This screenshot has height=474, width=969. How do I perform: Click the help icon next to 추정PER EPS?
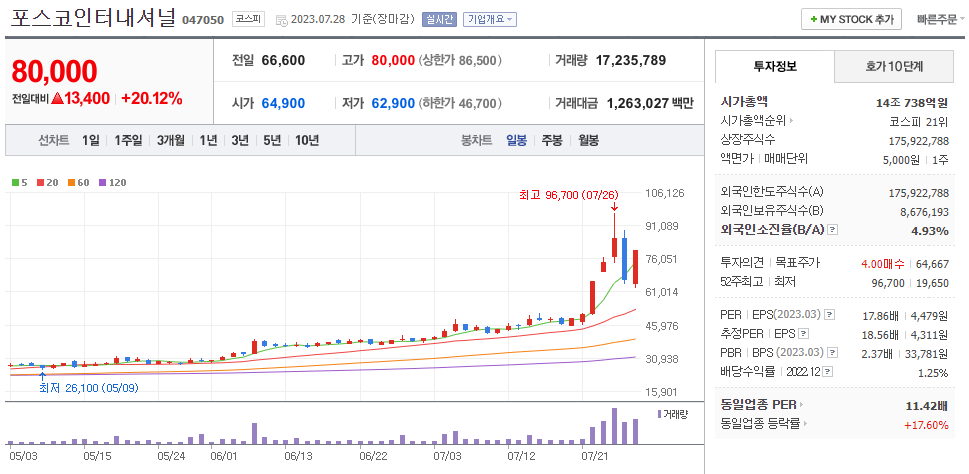[x=803, y=334]
